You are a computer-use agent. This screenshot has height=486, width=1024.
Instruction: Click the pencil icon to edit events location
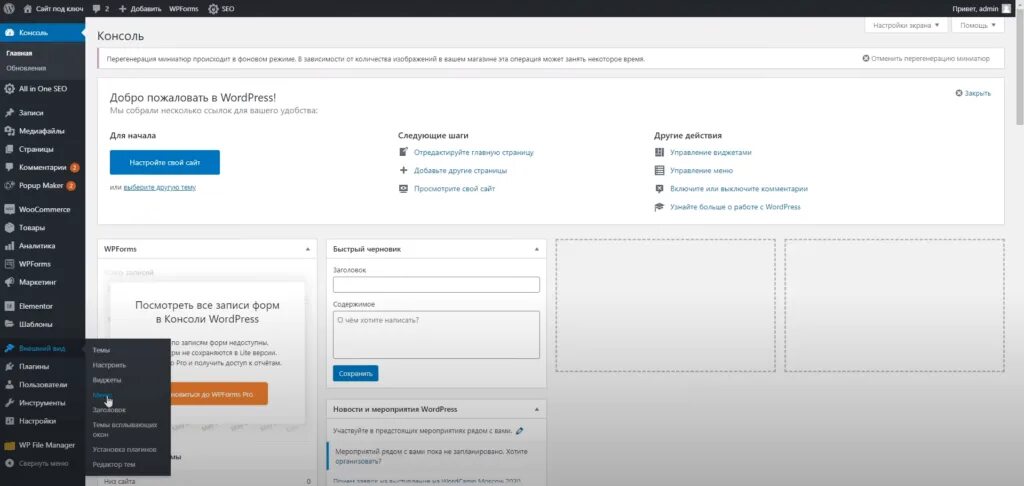click(520, 431)
